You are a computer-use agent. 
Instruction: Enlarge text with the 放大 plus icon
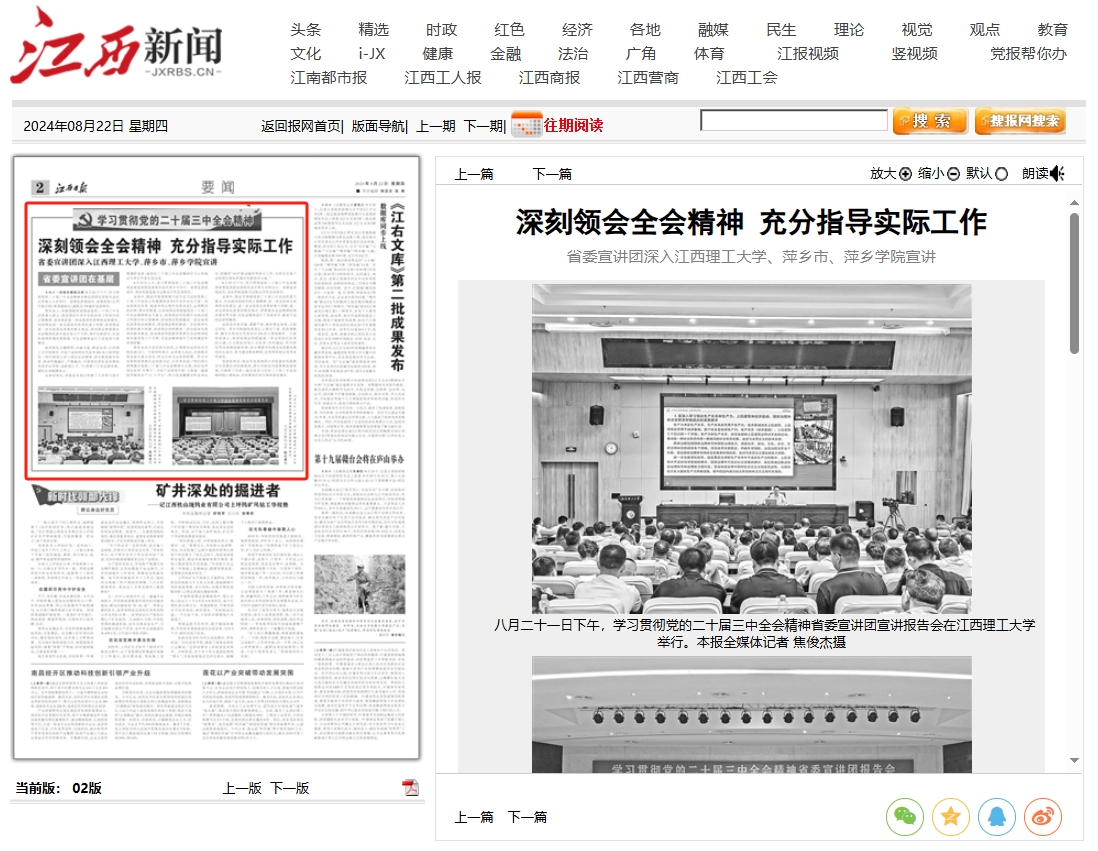pos(906,174)
